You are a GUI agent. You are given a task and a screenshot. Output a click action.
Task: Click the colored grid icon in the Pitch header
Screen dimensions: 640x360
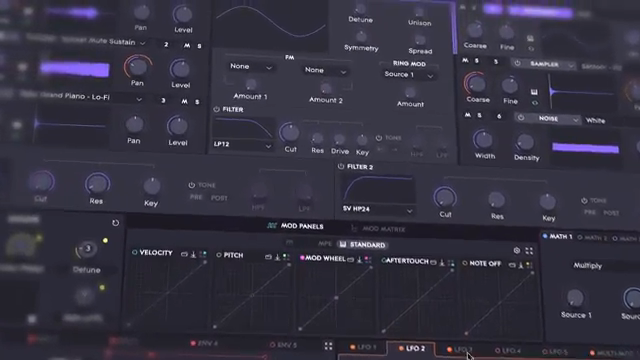tap(286, 257)
